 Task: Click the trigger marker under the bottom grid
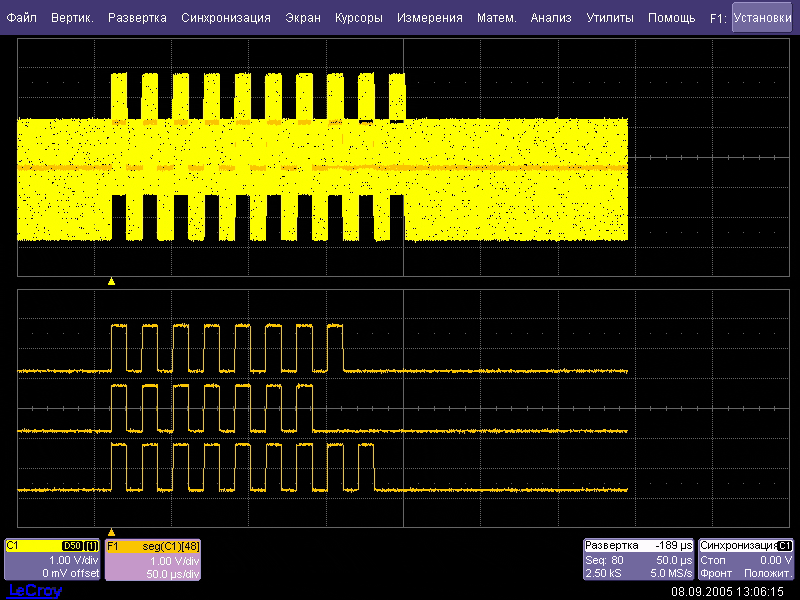click(111, 532)
